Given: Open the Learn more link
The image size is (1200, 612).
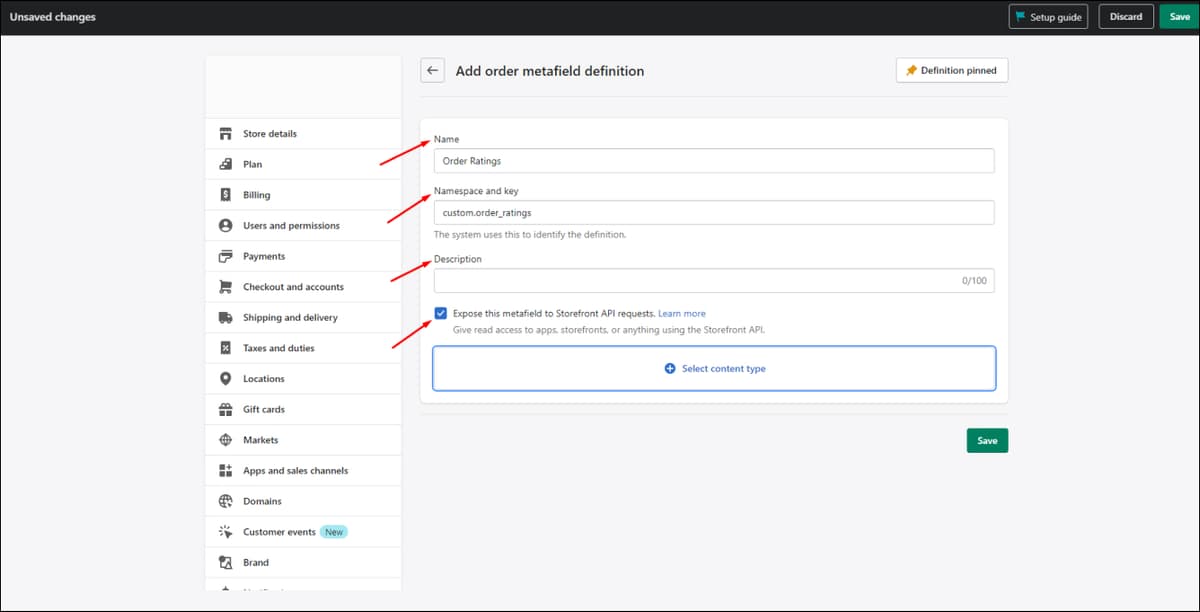Looking at the screenshot, I should (x=682, y=314).
